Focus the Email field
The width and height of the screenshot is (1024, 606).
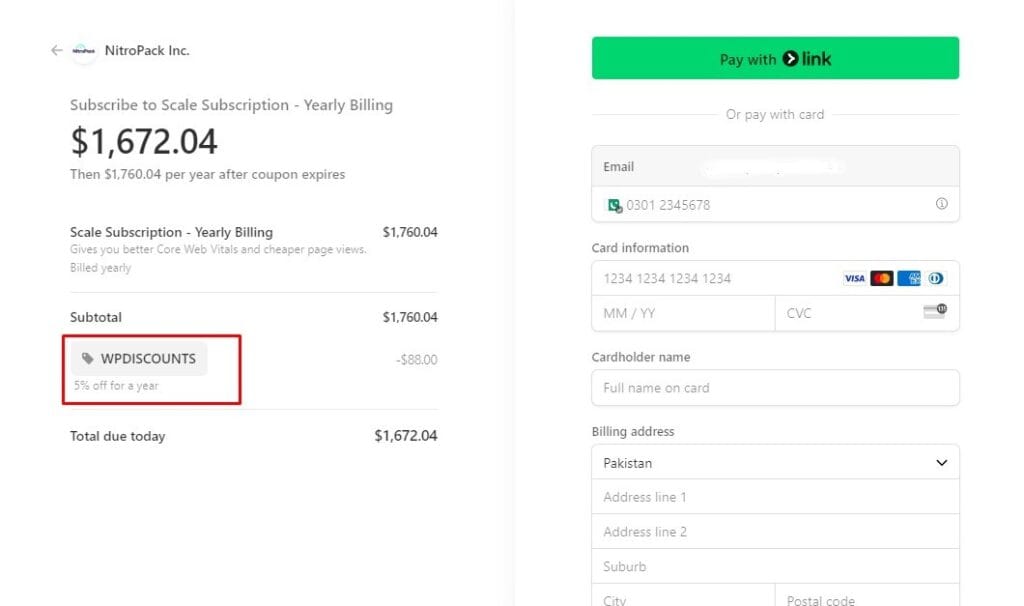(775, 167)
